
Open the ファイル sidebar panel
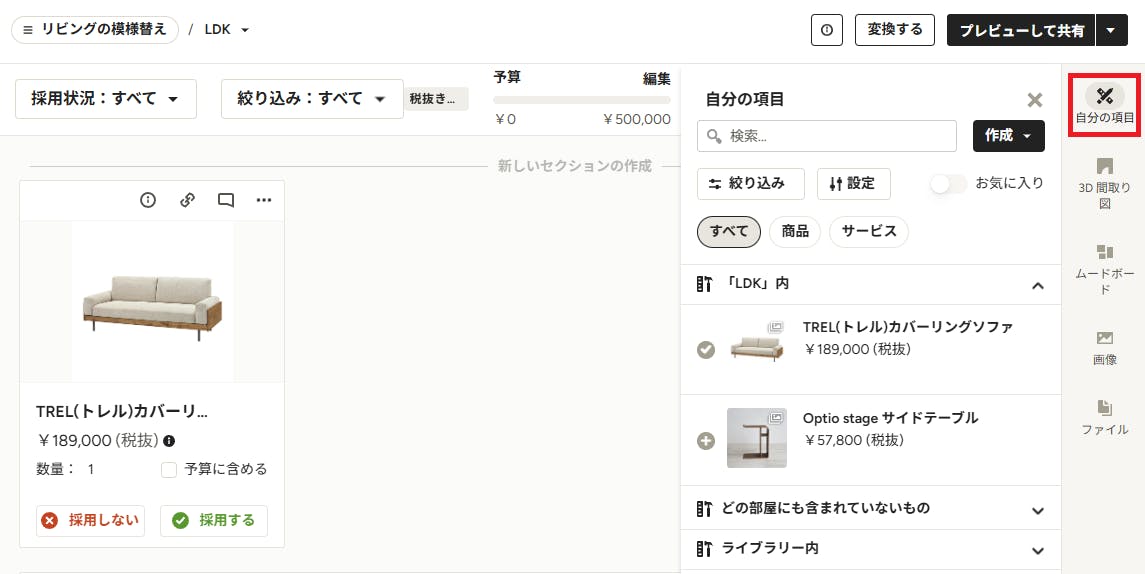[x=1105, y=418]
